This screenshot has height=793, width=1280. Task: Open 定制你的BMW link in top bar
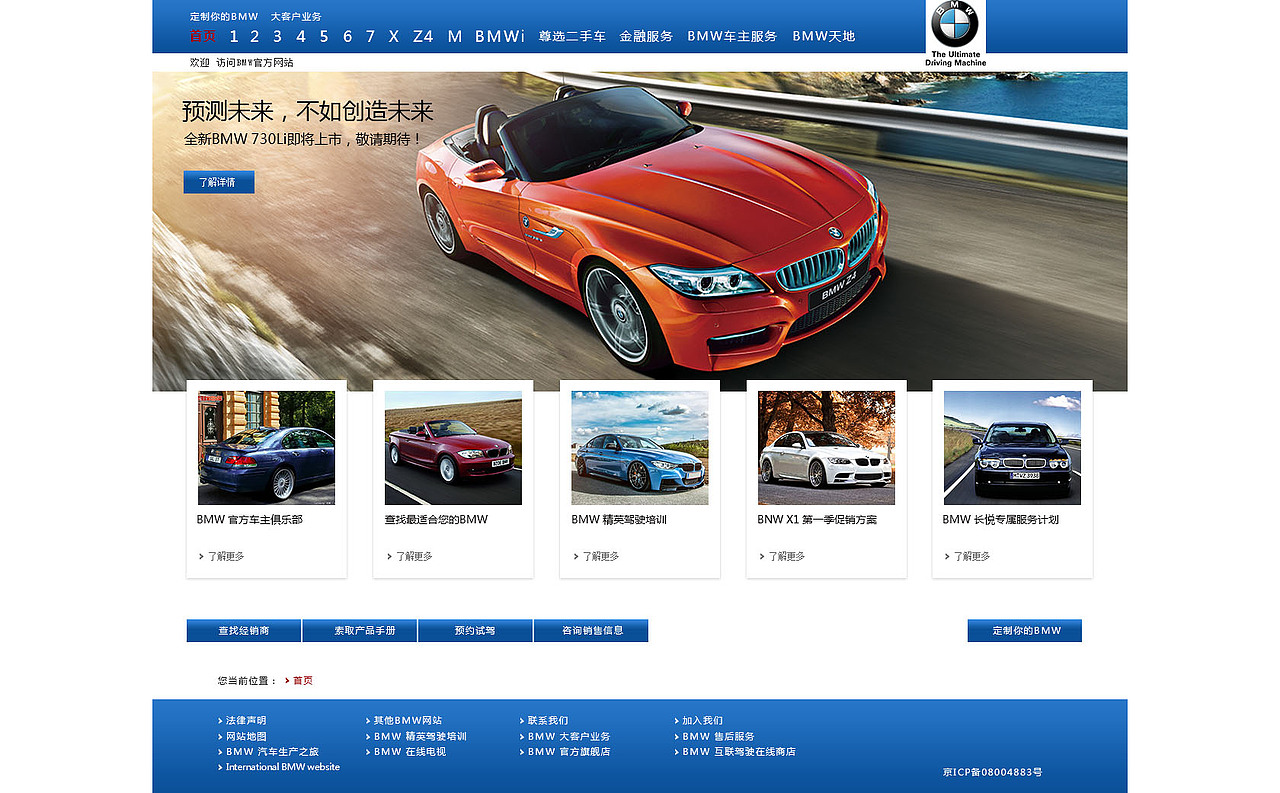[x=224, y=17]
